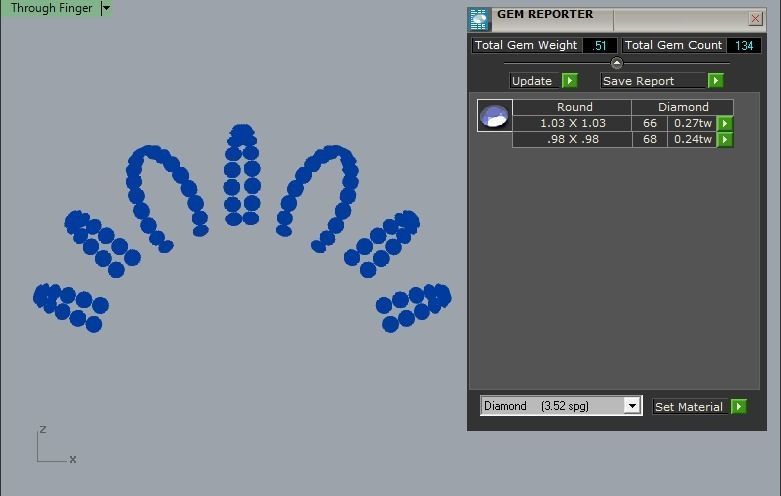Close the Gem Reporter panel
Image resolution: width=781 pixels, height=496 pixels.
coord(755,18)
